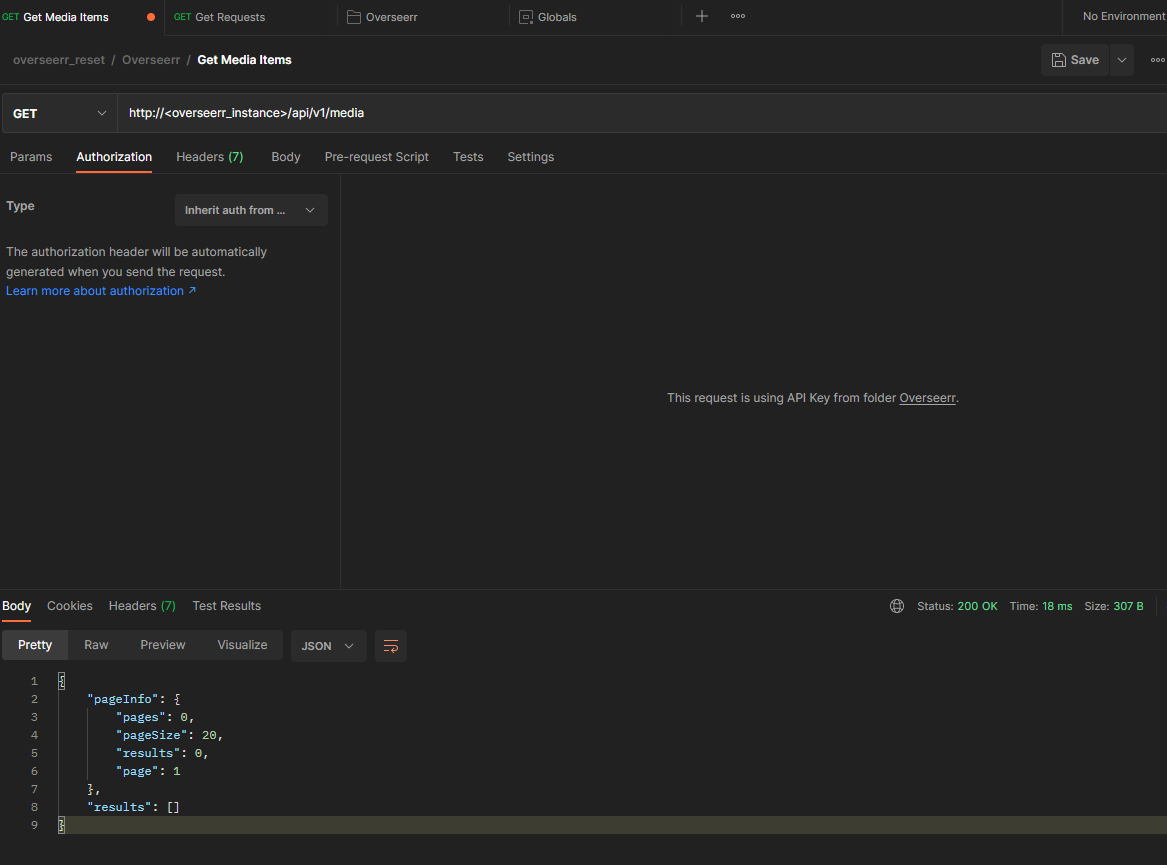The height and width of the screenshot is (865, 1167).
Task: Collapse the root JSON object at line 1
Action: 62,681
